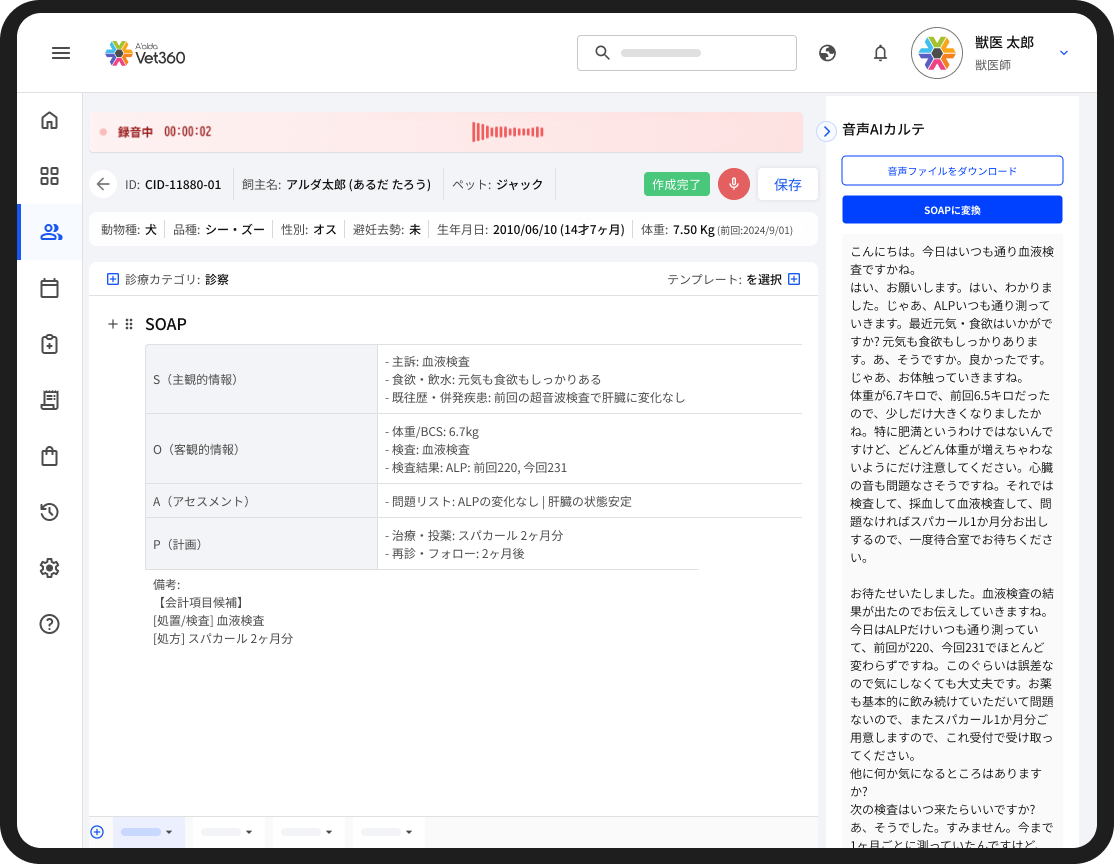The height and width of the screenshot is (864, 1114).
Task: Click [処方] スパカール 2ヶ月分 note line
Action: click(223, 638)
